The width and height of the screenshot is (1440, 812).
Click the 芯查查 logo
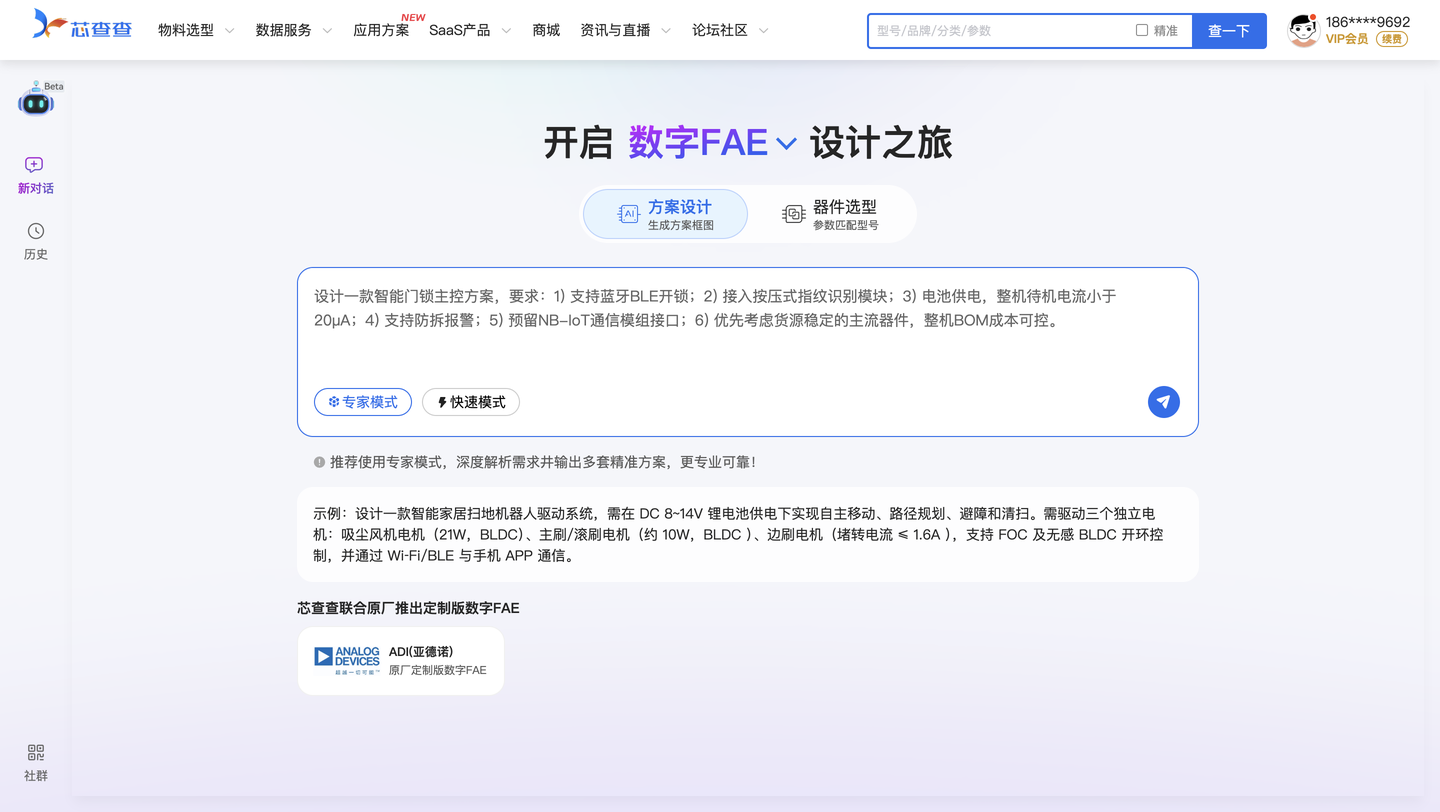coord(82,25)
